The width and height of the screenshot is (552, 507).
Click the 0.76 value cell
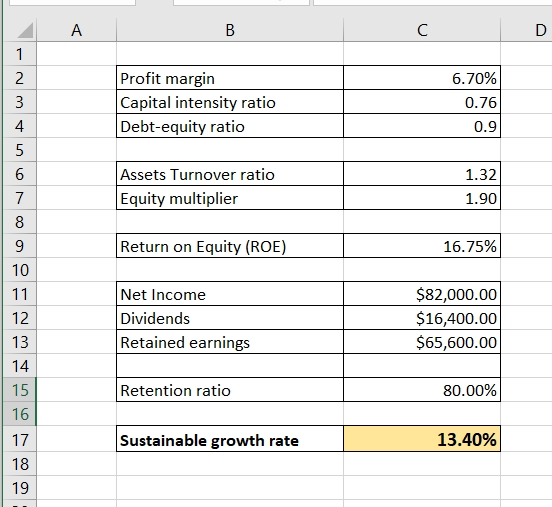coord(422,102)
